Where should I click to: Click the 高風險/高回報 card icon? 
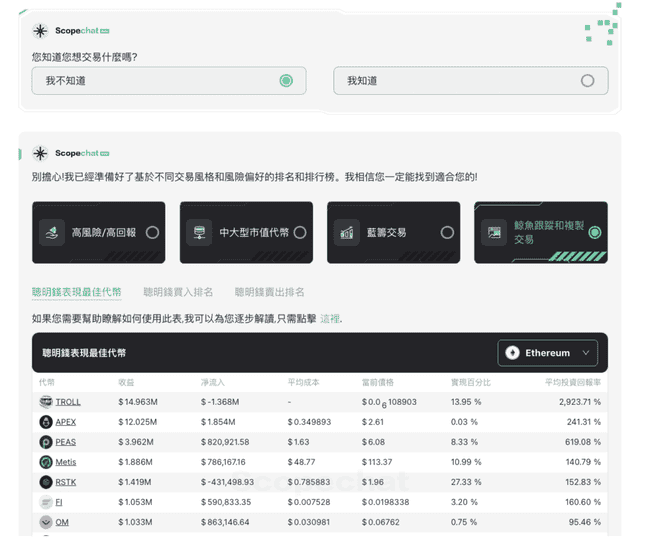pos(52,233)
